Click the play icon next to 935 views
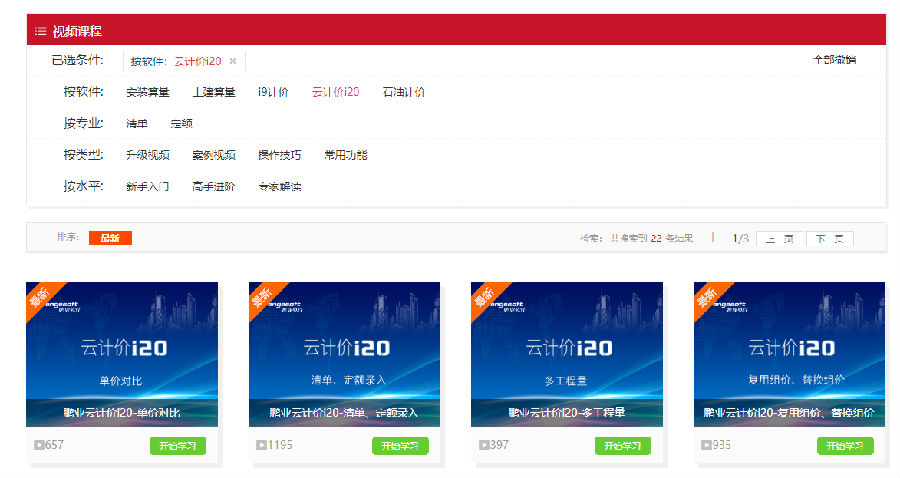 (x=707, y=445)
